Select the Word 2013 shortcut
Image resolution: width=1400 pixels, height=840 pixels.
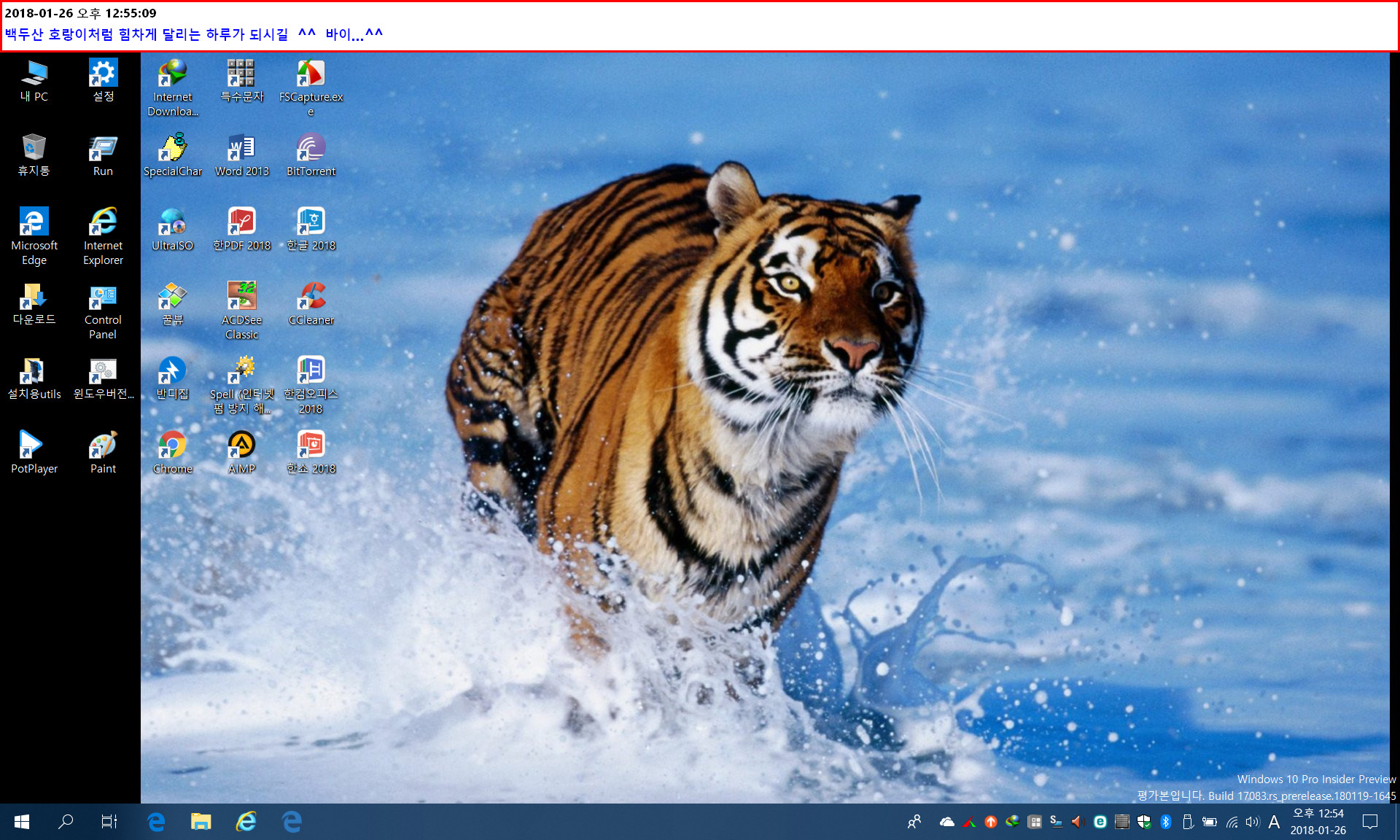click(242, 155)
